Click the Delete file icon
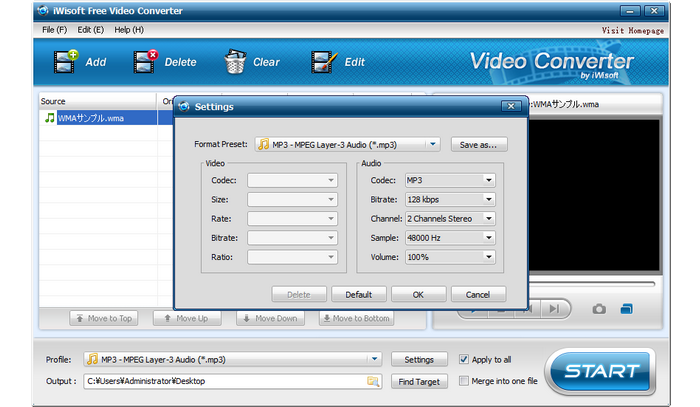Viewport: 700px width, 407px height. point(146,62)
